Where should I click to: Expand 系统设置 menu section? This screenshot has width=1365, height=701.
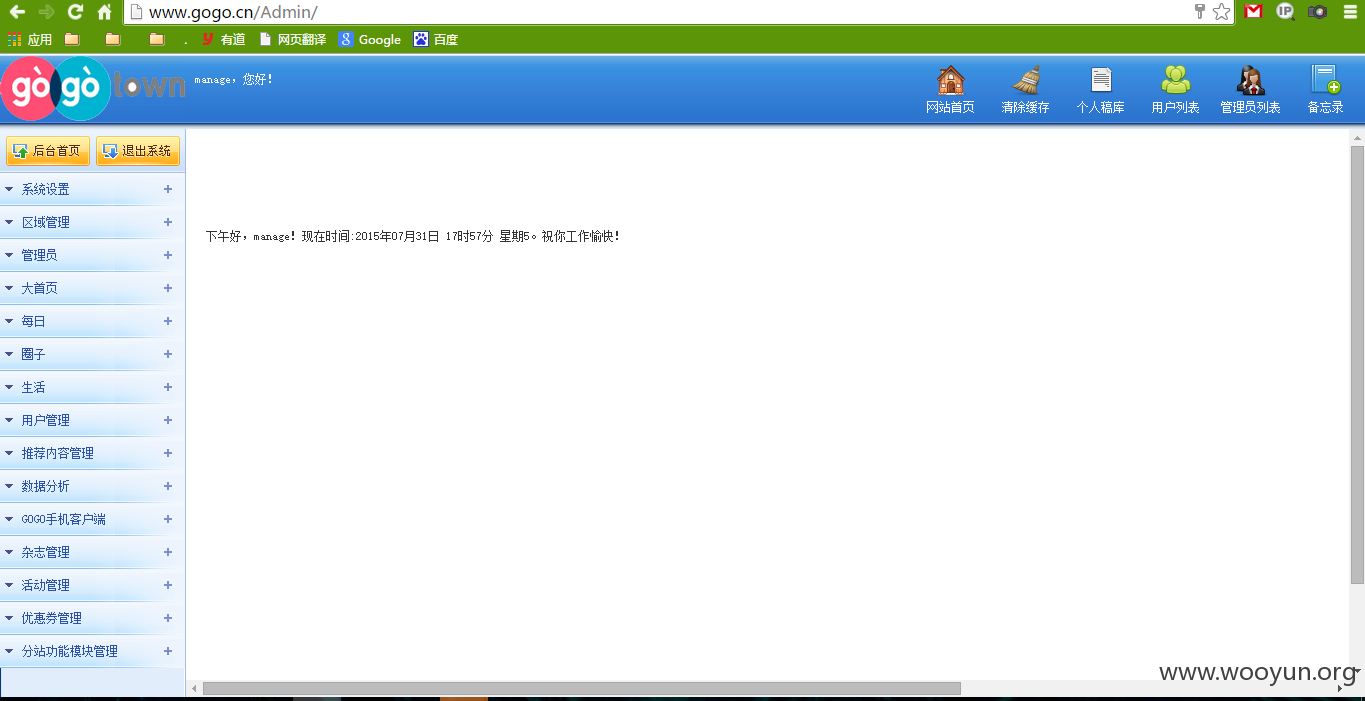92,189
